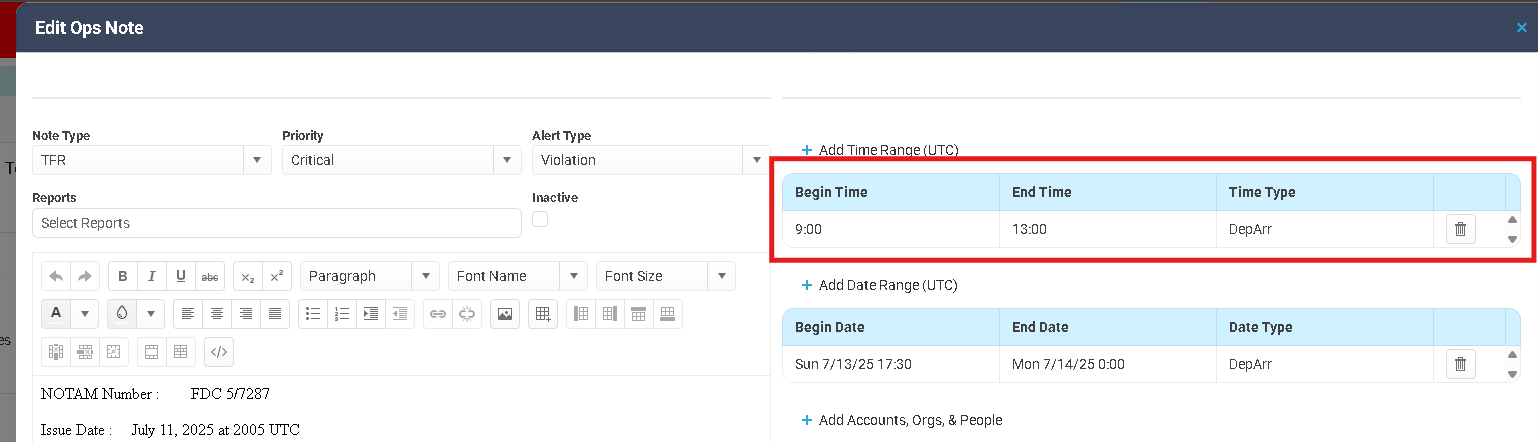1538x442 pixels.
Task: Toggle the Inactive checkbox
Action: coord(540,219)
